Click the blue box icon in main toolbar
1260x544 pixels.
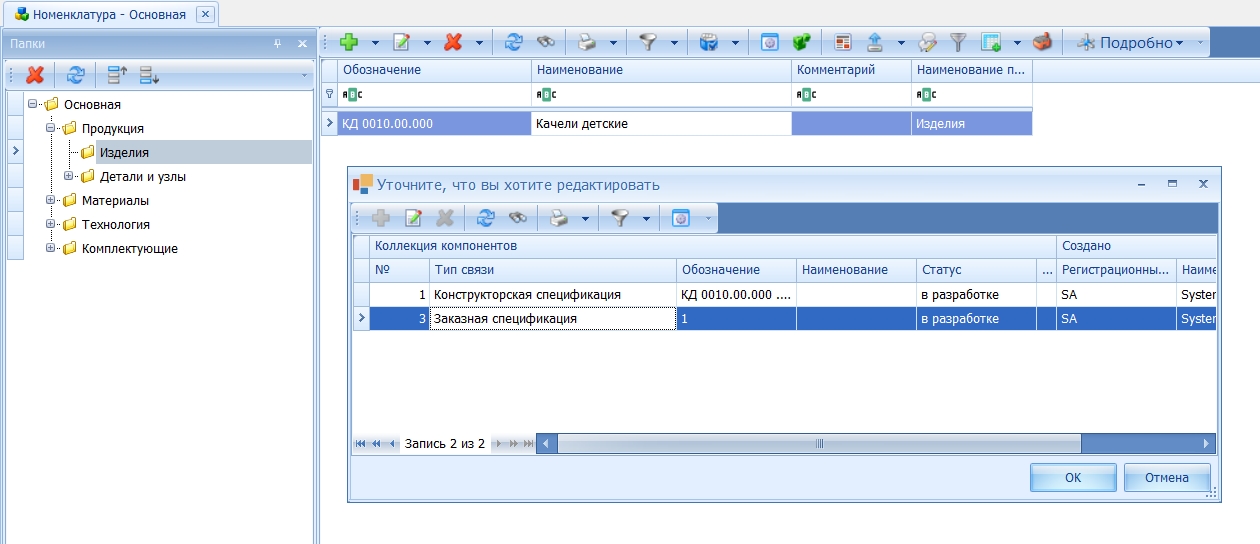tap(709, 42)
